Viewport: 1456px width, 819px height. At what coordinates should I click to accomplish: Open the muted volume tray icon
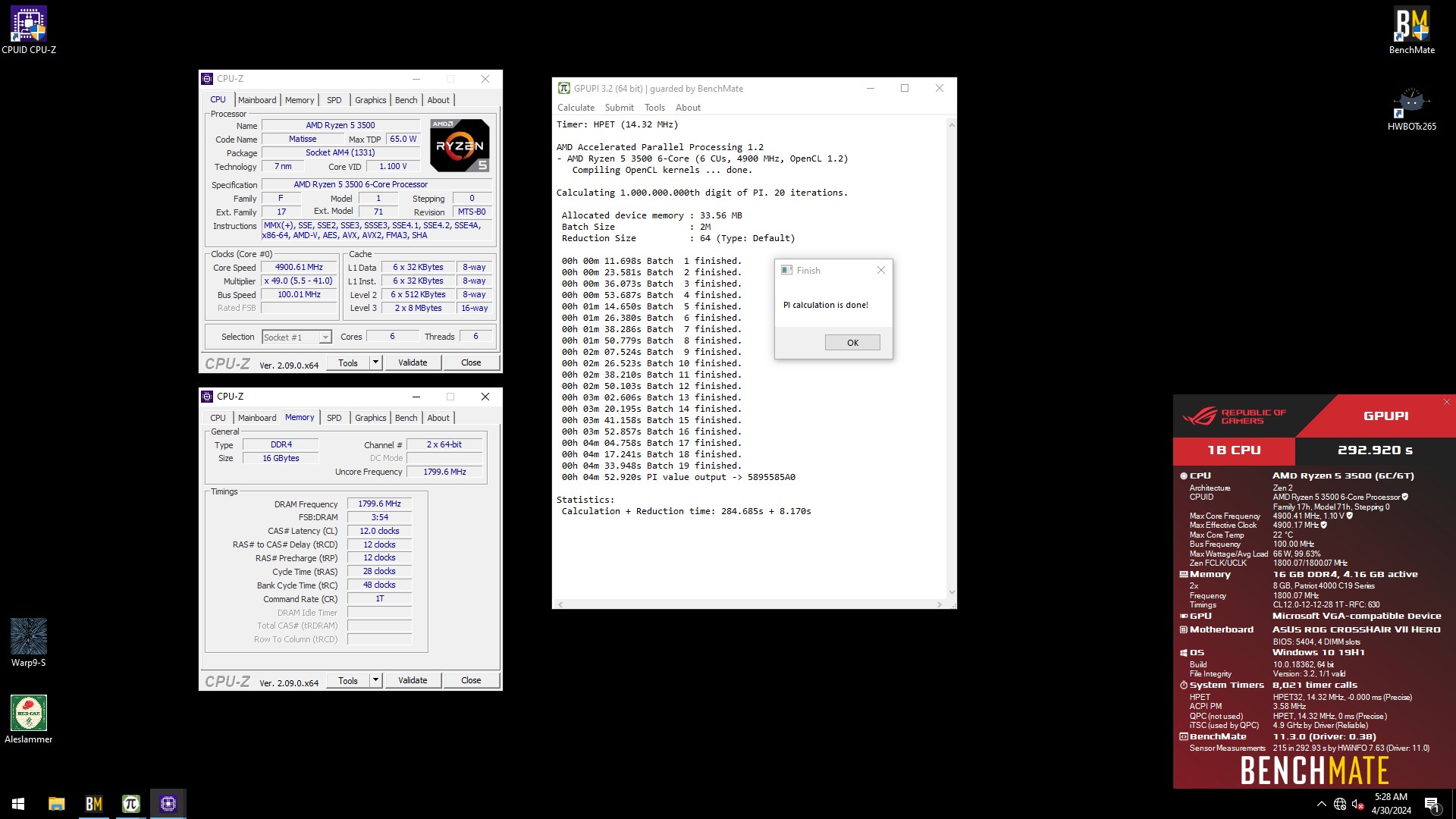(x=1358, y=804)
